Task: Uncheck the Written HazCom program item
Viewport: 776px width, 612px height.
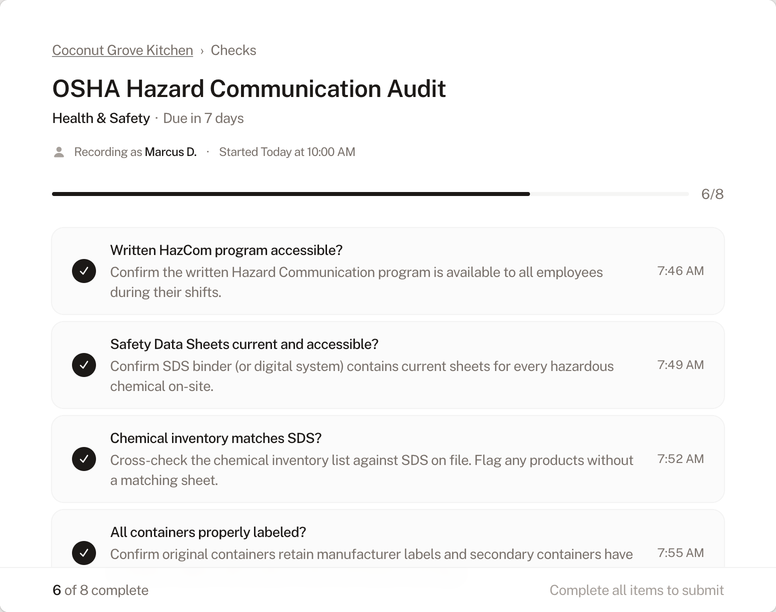Action: (84, 271)
